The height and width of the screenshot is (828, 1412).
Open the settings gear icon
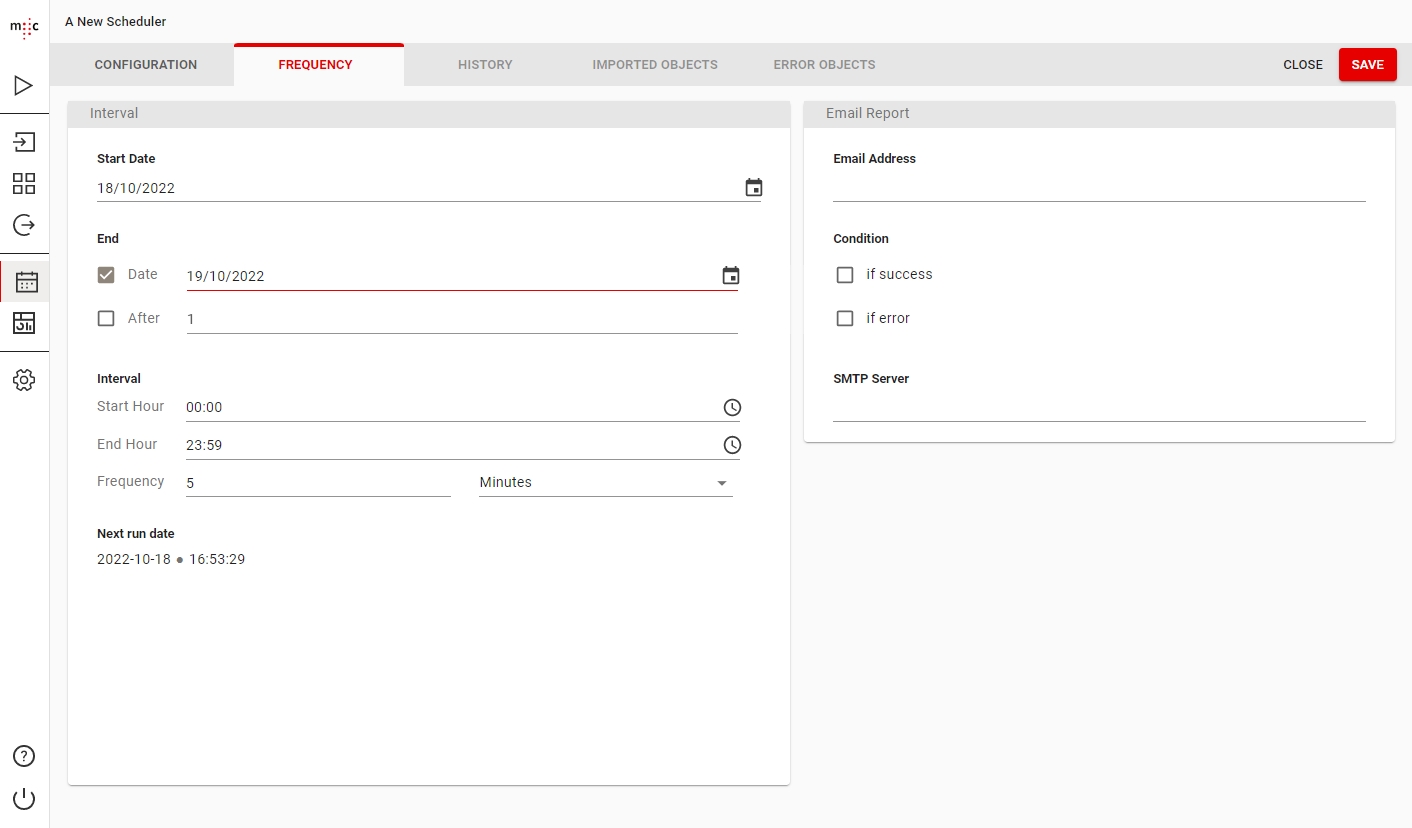tap(24, 380)
